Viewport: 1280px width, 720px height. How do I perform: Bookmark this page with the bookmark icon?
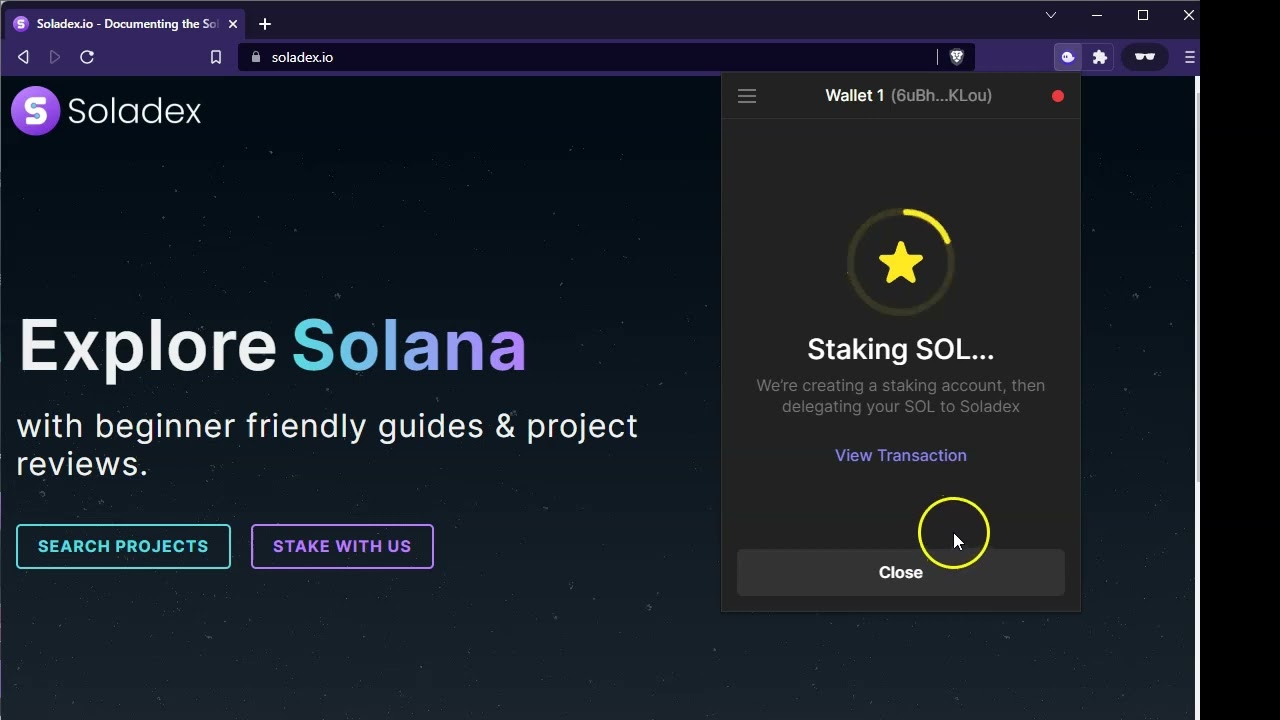(215, 57)
